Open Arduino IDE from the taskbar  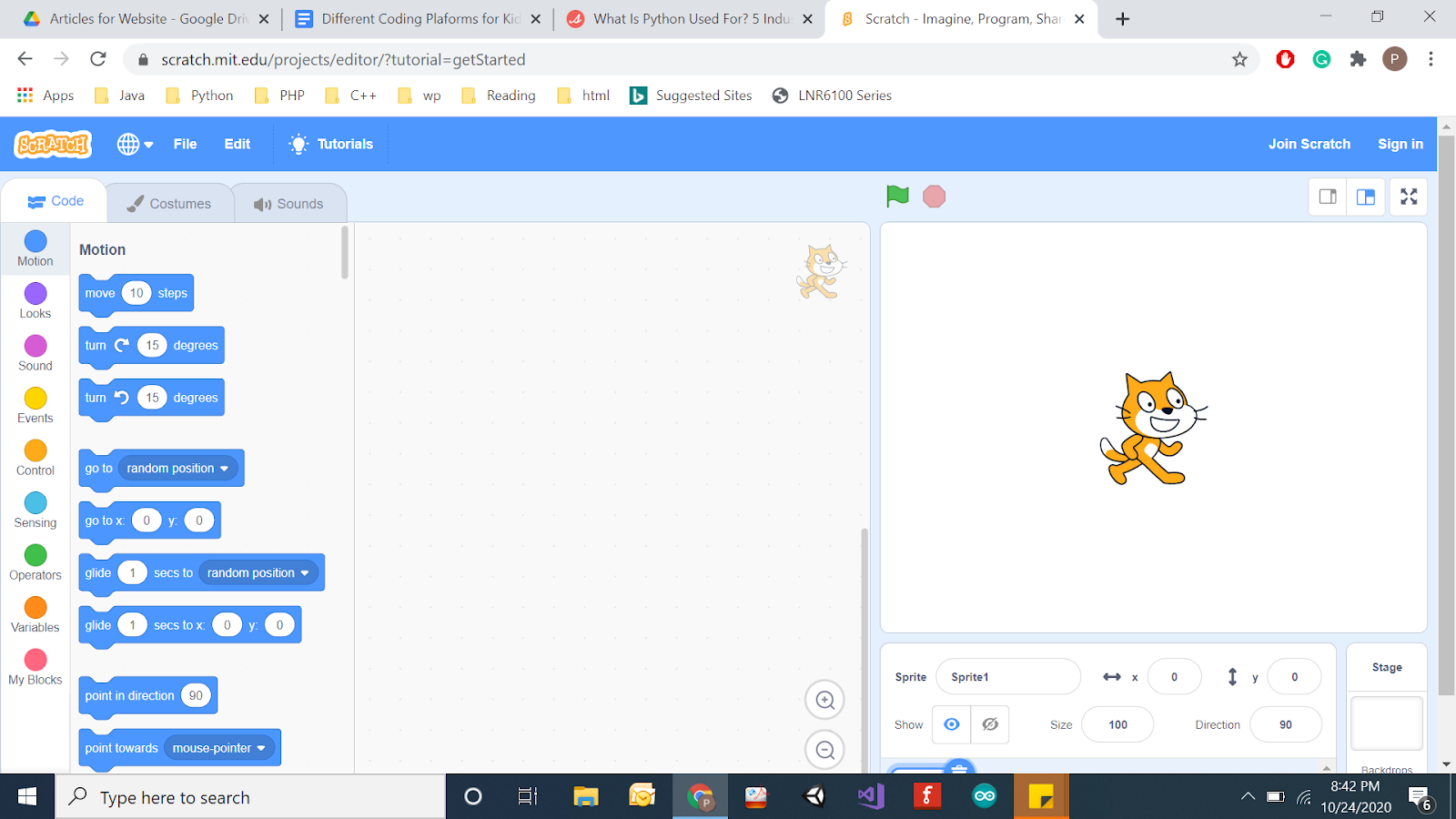[985, 797]
